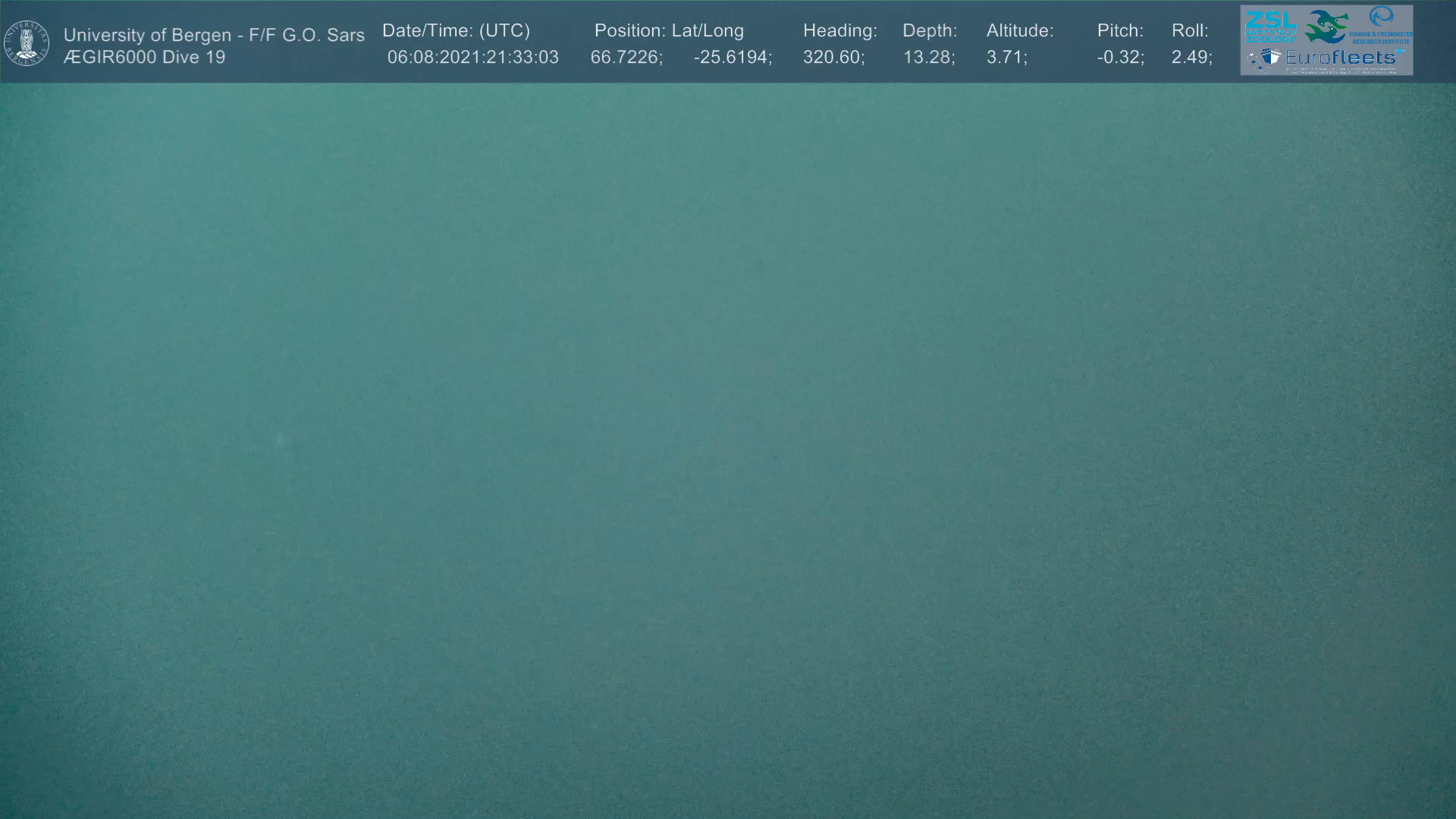Click the green-blue dolphins logo

tap(1327, 27)
